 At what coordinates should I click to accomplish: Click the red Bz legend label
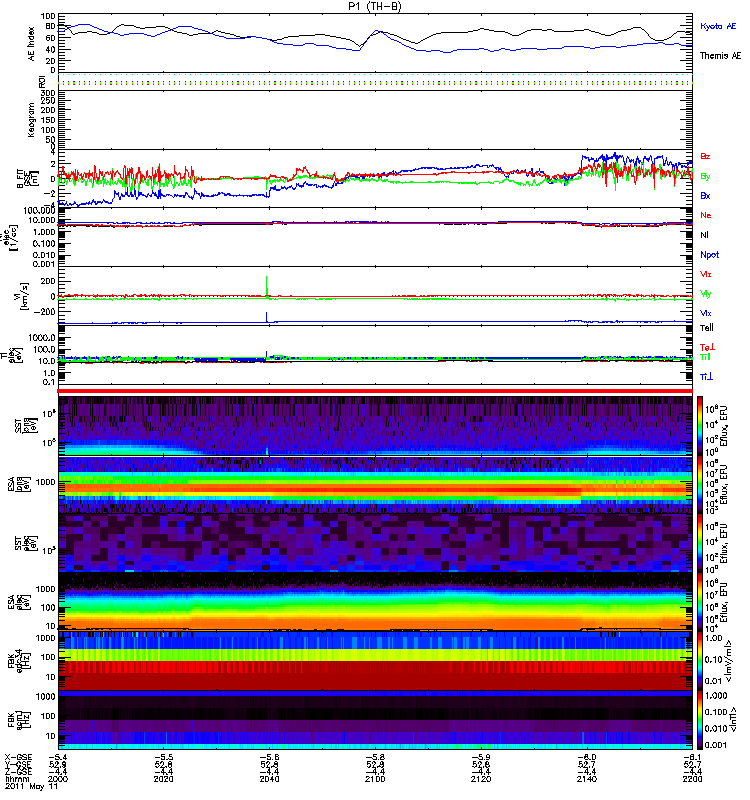tap(705, 156)
